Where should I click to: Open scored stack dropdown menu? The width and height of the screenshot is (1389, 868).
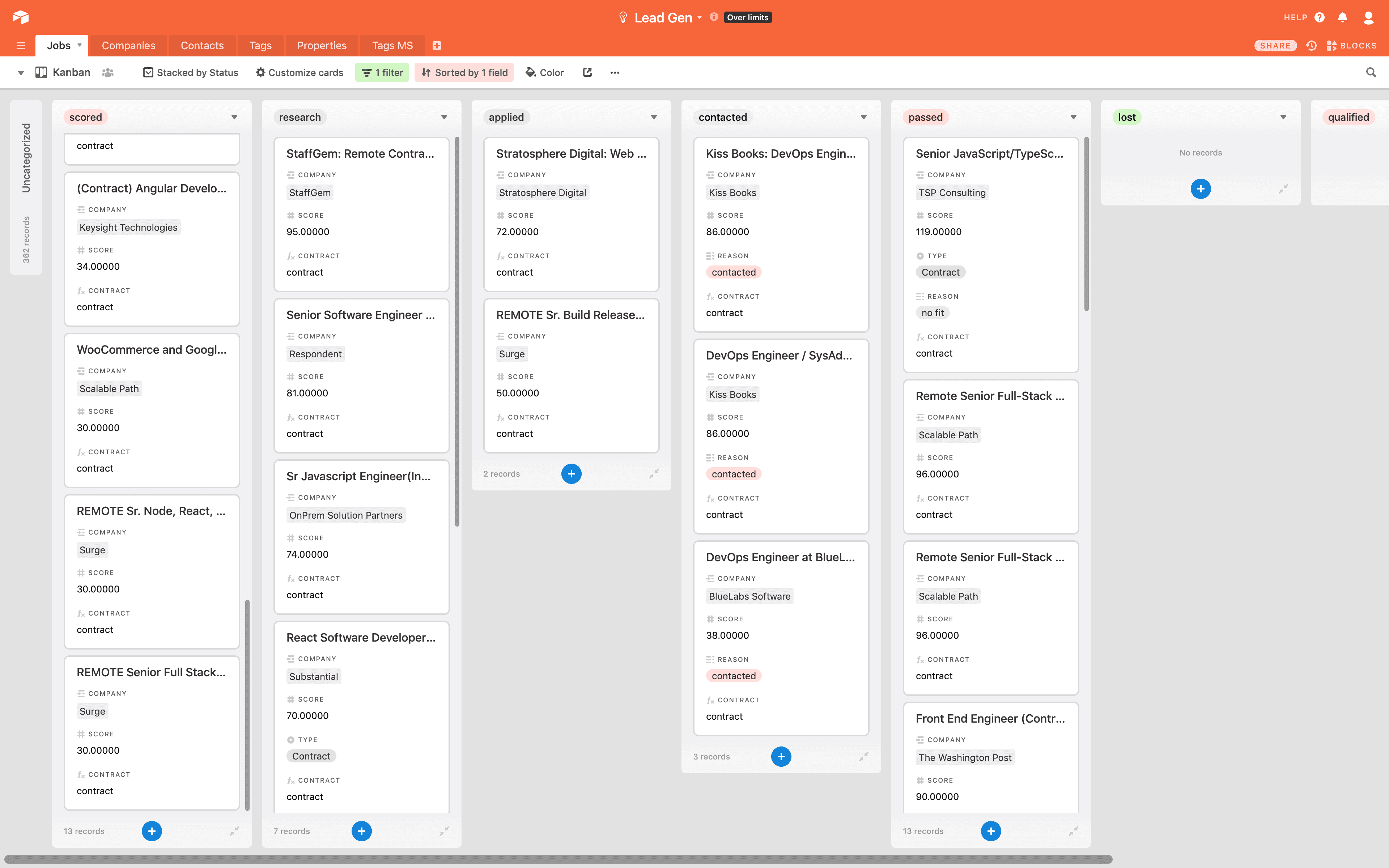click(x=234, y=117)
